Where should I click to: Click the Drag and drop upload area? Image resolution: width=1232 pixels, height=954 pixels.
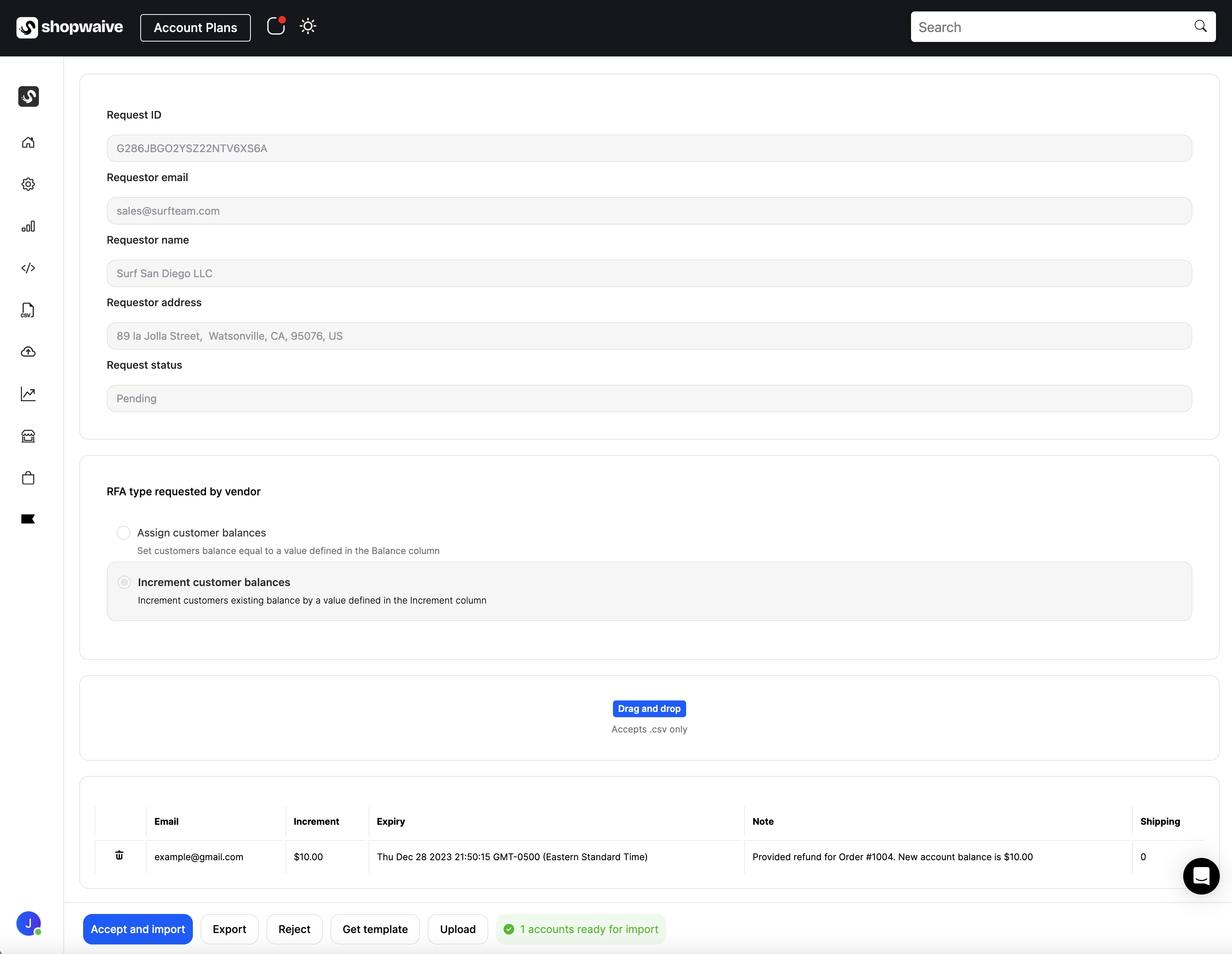[x=649, y=708]
